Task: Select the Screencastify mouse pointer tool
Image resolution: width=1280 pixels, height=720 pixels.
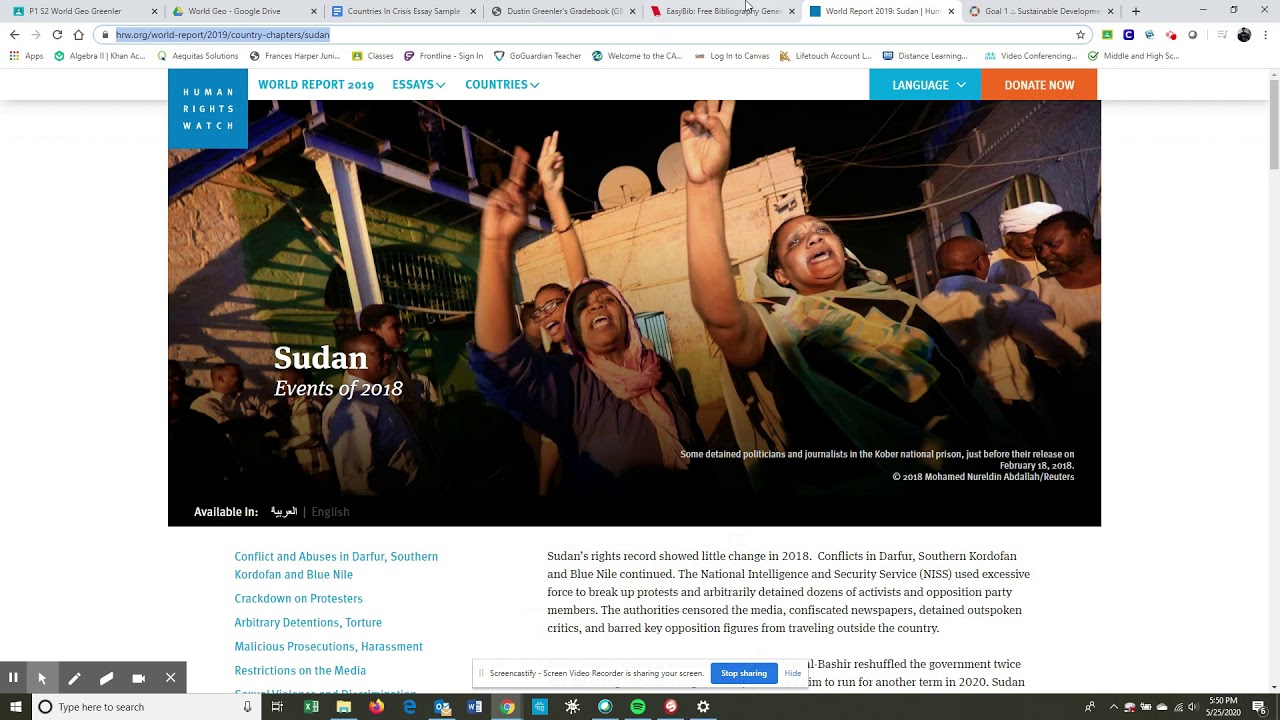Action: 42,678
